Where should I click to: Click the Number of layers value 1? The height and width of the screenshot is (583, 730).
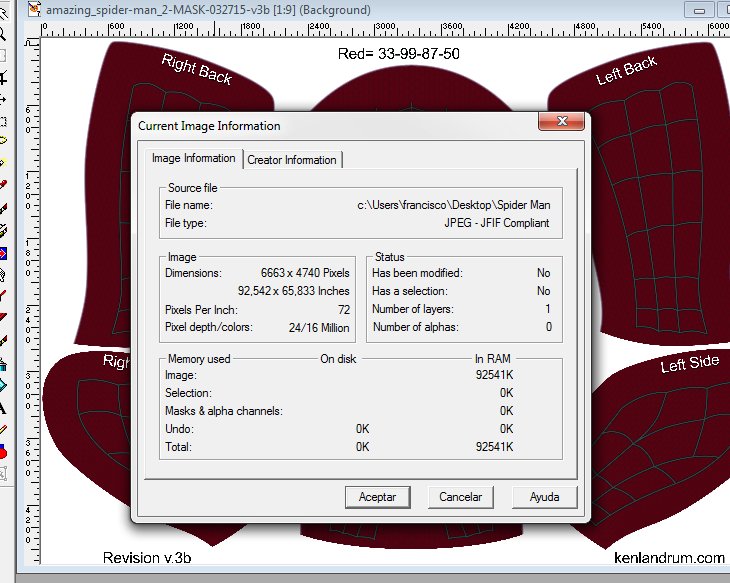548,309
